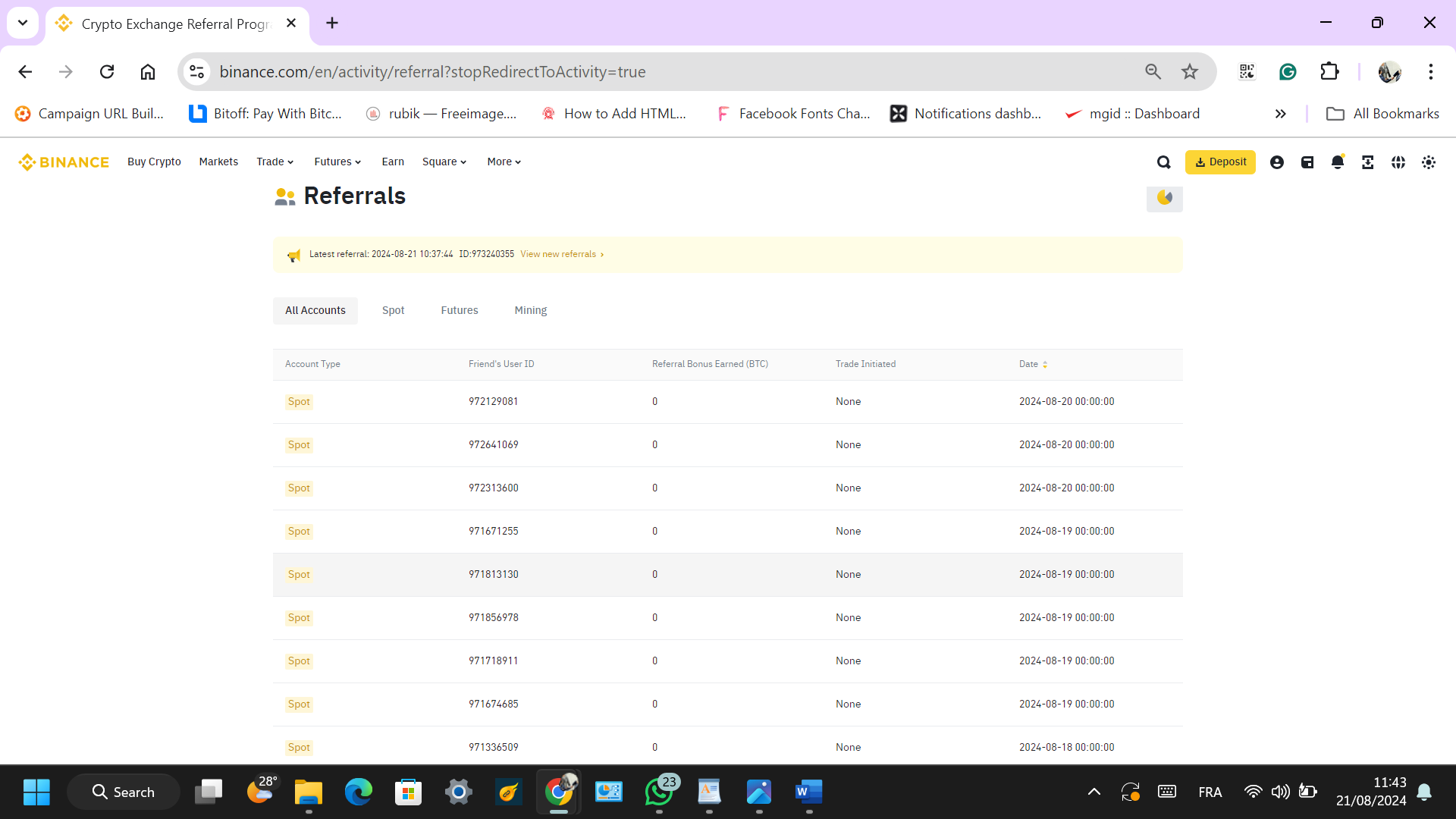The image size is (1456, 819).
Task: Expand the Trade dropdown menu
Action: pyautogui.click(x=275, y=162)
